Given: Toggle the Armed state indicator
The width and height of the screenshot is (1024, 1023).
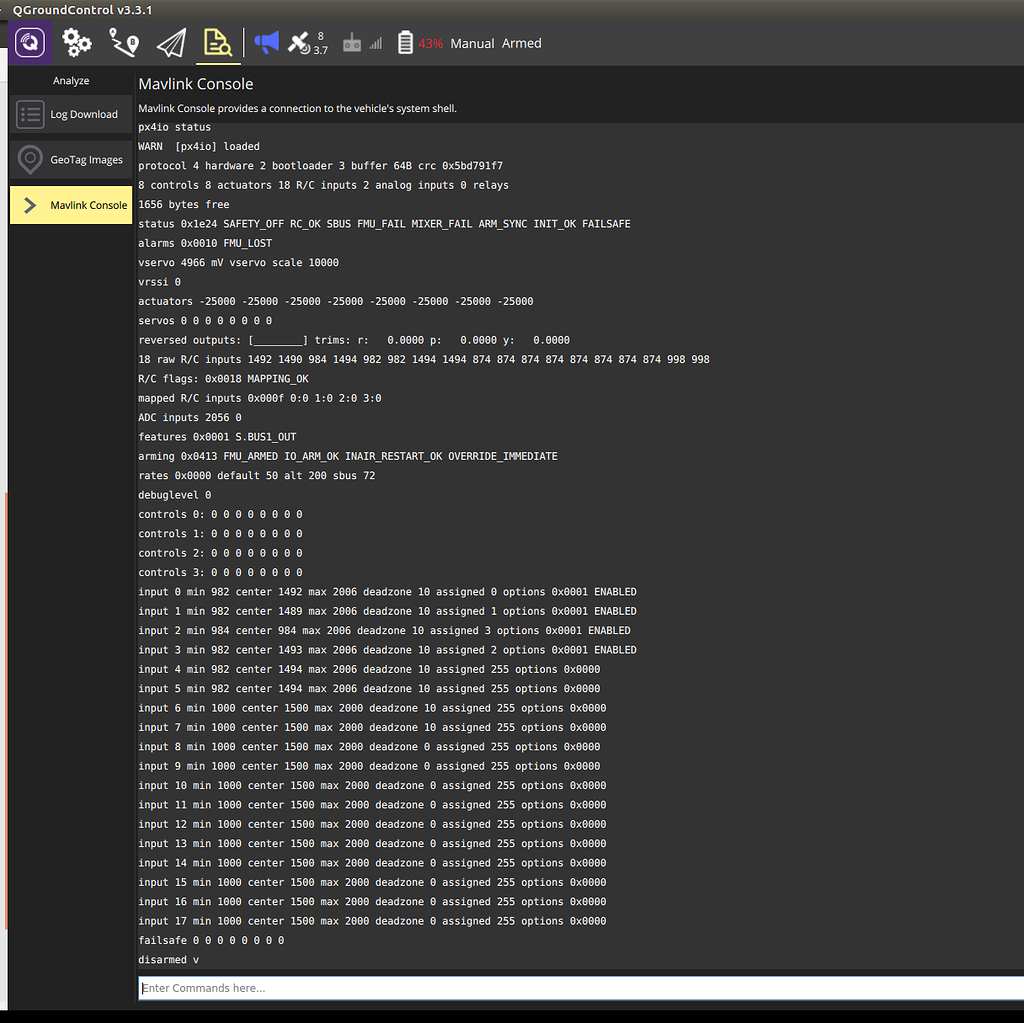Looking at the screenshot, I should [x=521, y=43].
